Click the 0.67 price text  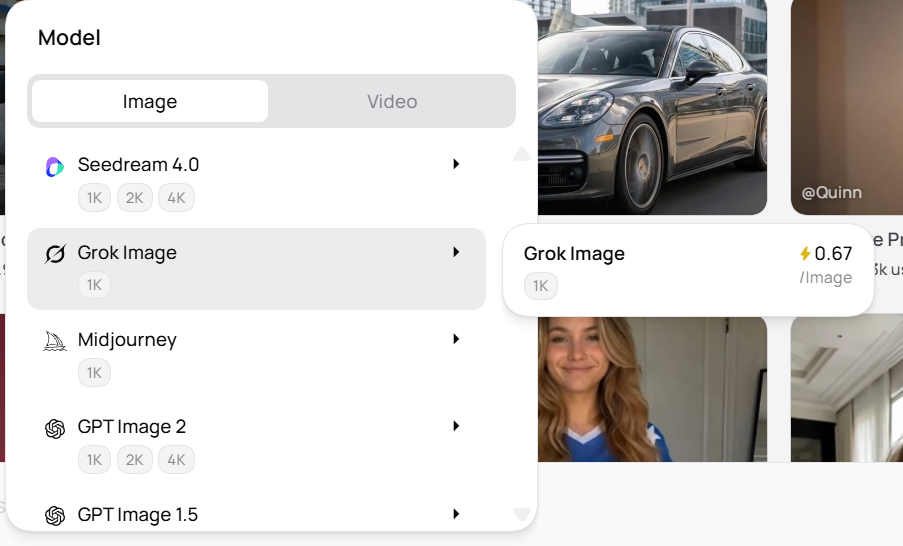tap(833, 253)
